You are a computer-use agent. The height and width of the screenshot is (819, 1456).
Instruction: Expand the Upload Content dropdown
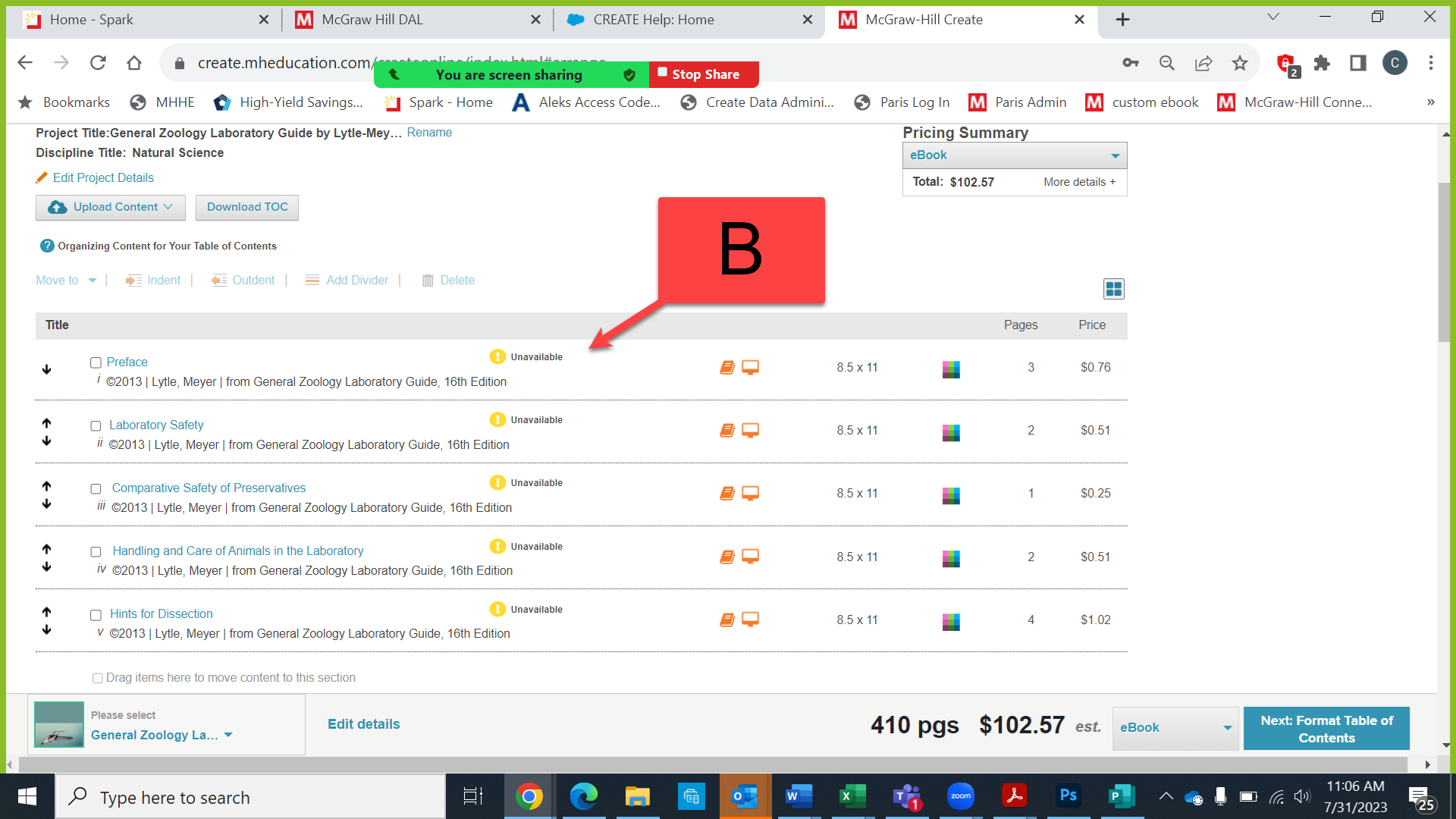[x=111, y=207]
